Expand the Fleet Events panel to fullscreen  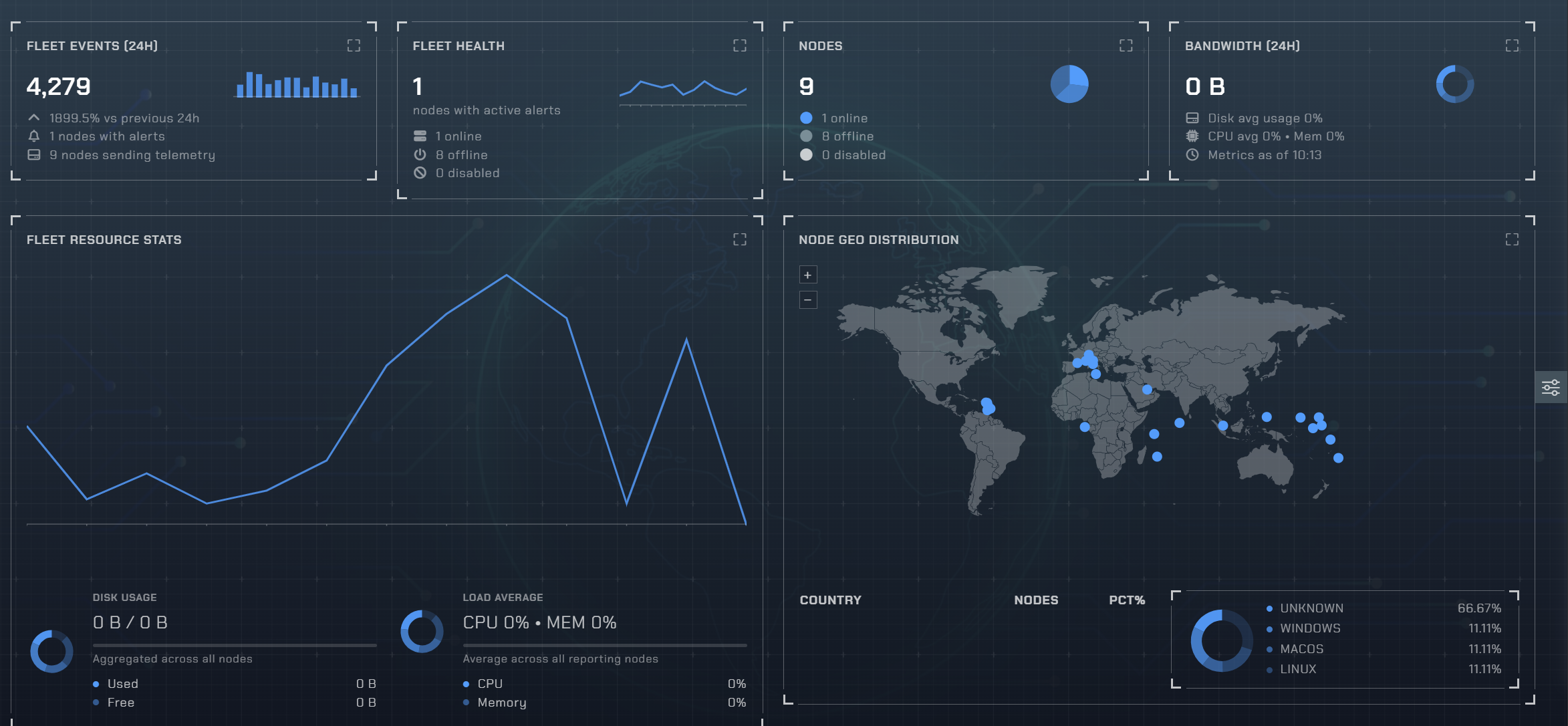[x=355, y=45]
